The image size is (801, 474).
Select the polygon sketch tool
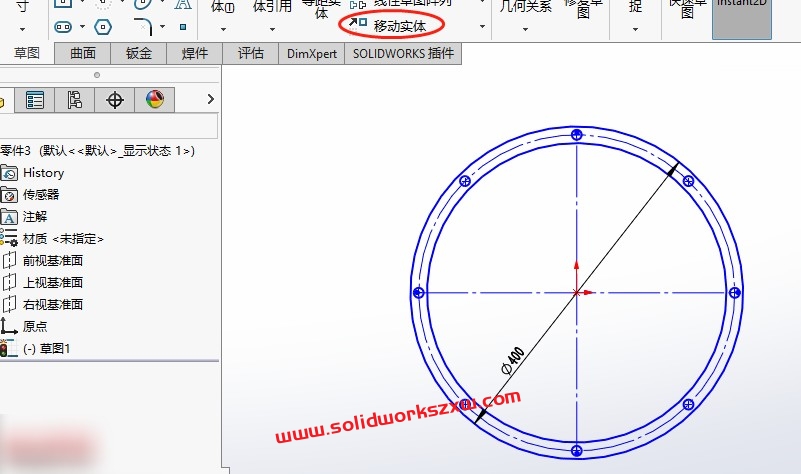[x=103, y=27]
